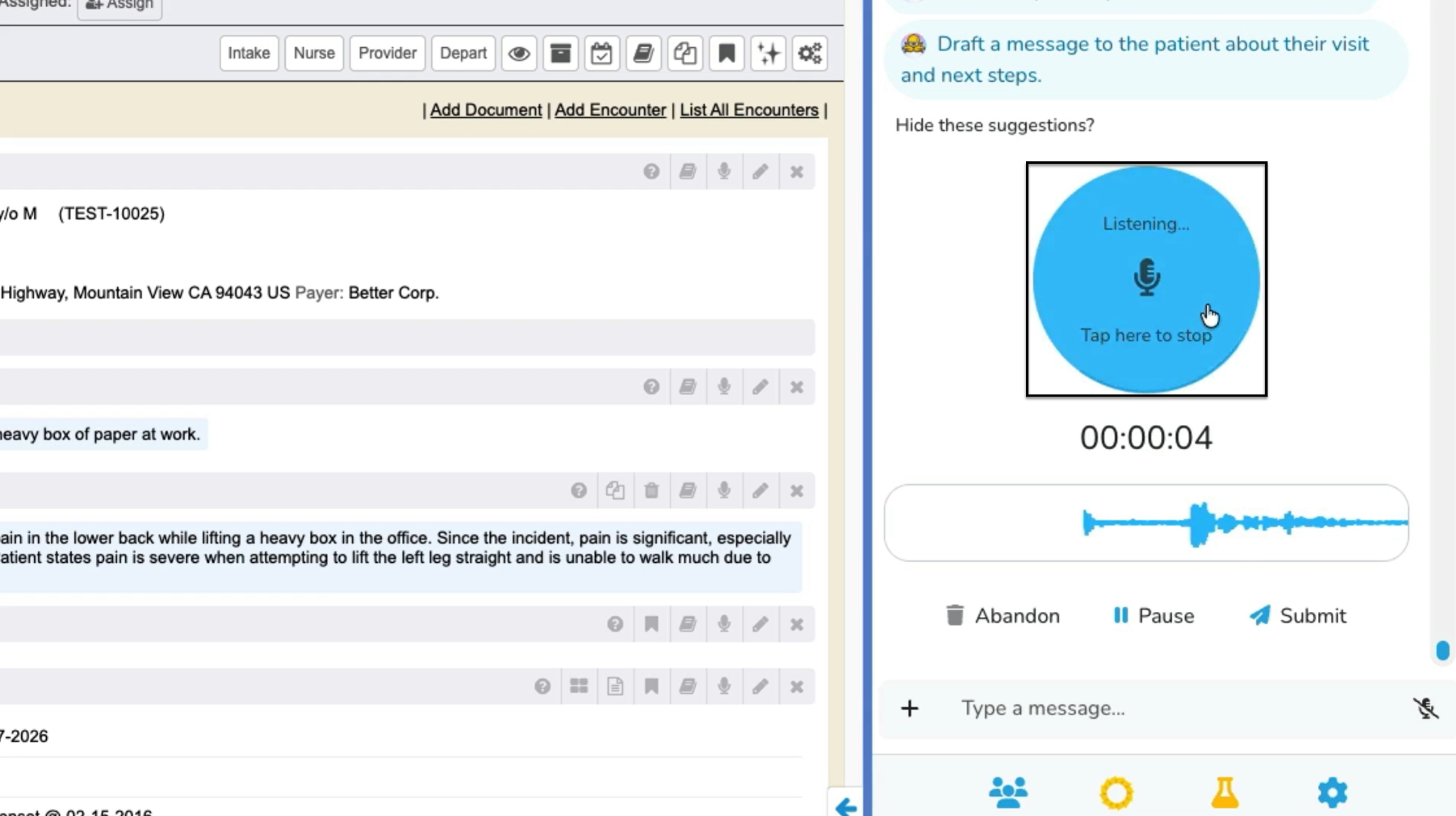Follow the Add Document link
The height and width of the screenshot is (816, 1456).
(x=486, y=110)
